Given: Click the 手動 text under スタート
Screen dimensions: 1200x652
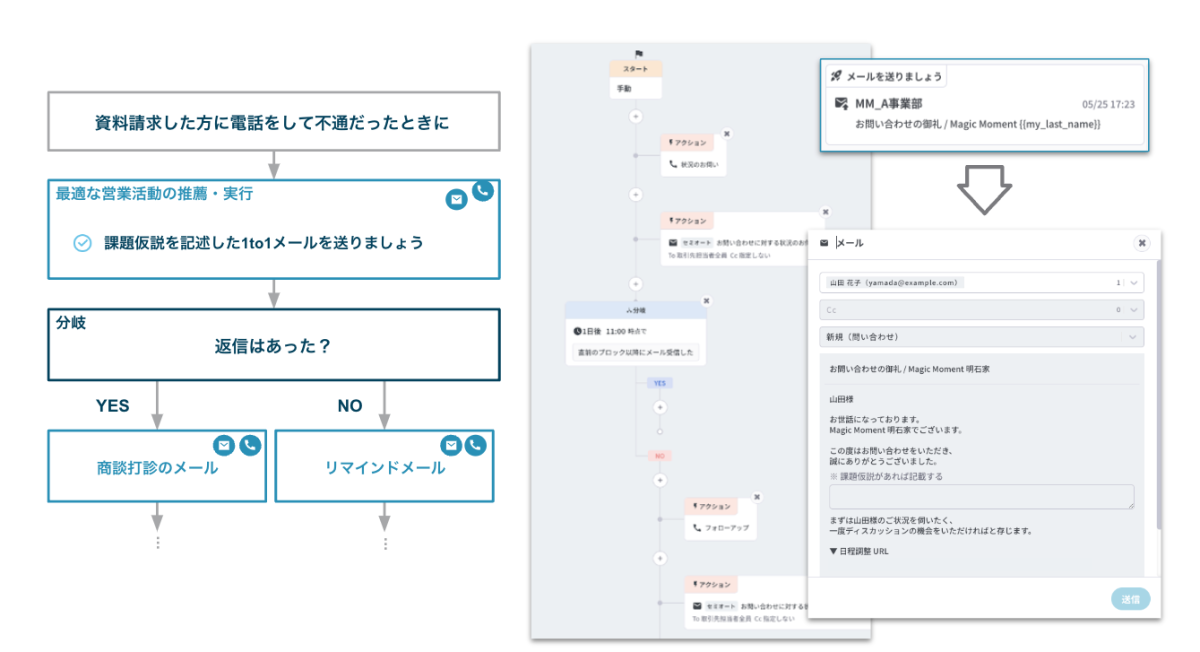Looking at the screenshot, I should 624,88.
